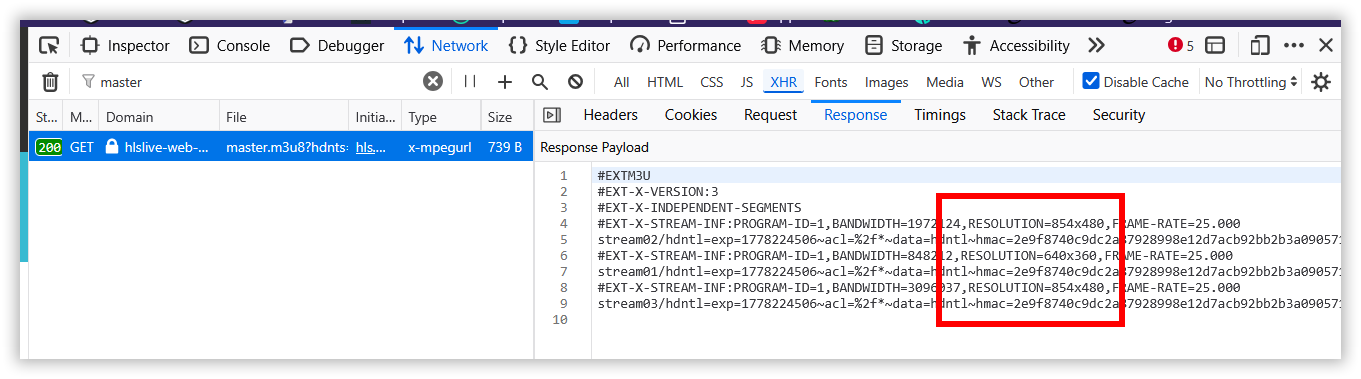Select the Response details tab

(855, 115)
